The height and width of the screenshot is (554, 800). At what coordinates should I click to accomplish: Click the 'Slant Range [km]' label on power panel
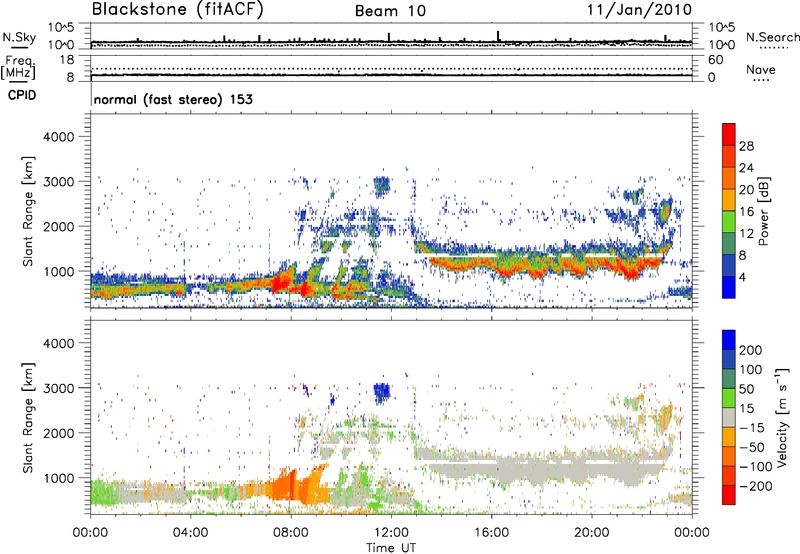pos(28,211)
